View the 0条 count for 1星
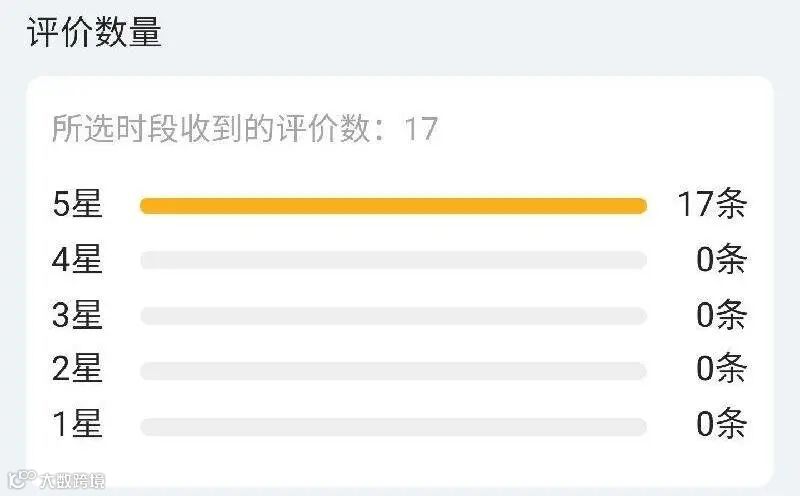800x496 pixels. tap(721, 424)
